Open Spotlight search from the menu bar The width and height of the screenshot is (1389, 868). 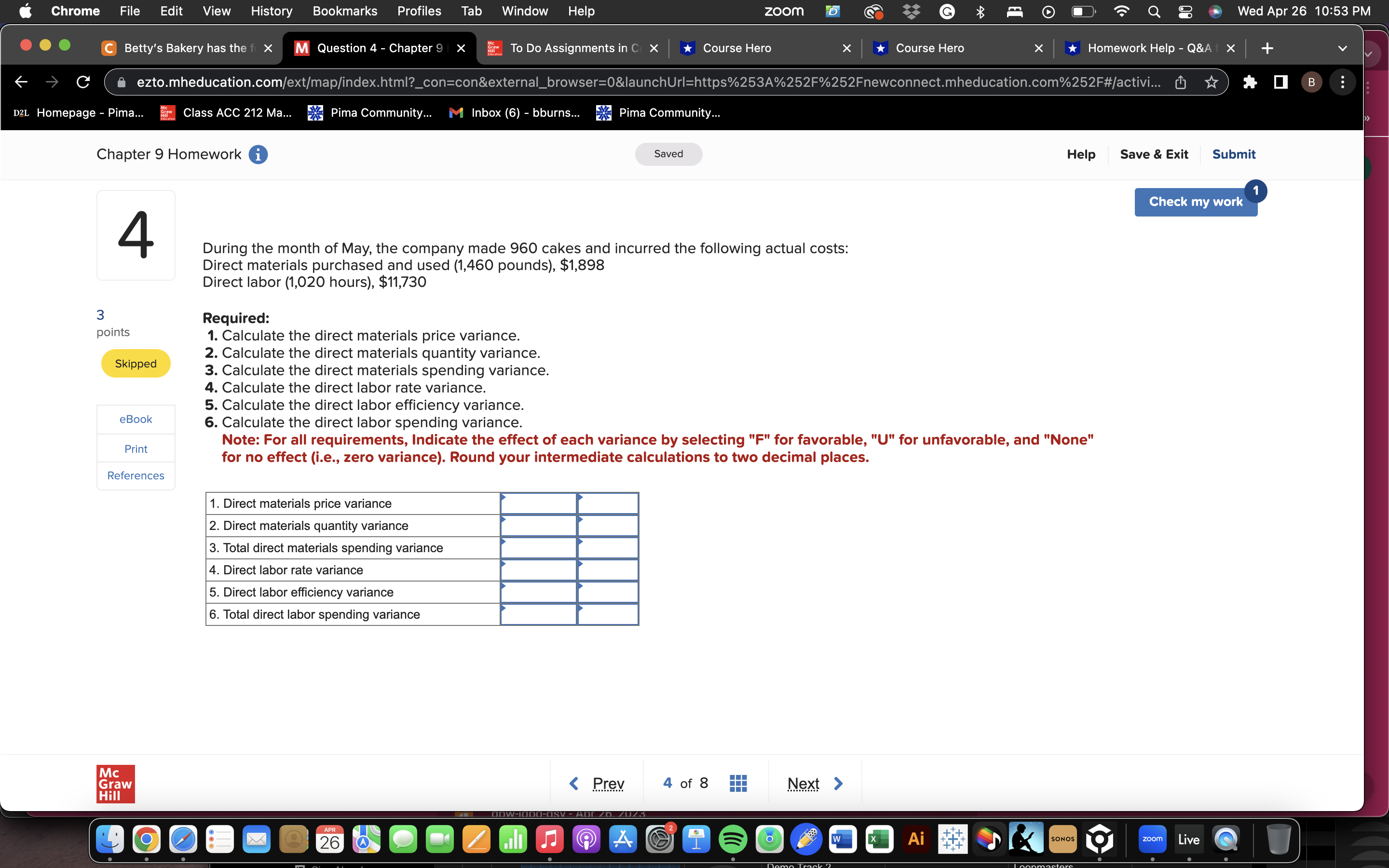point(1154,11)
